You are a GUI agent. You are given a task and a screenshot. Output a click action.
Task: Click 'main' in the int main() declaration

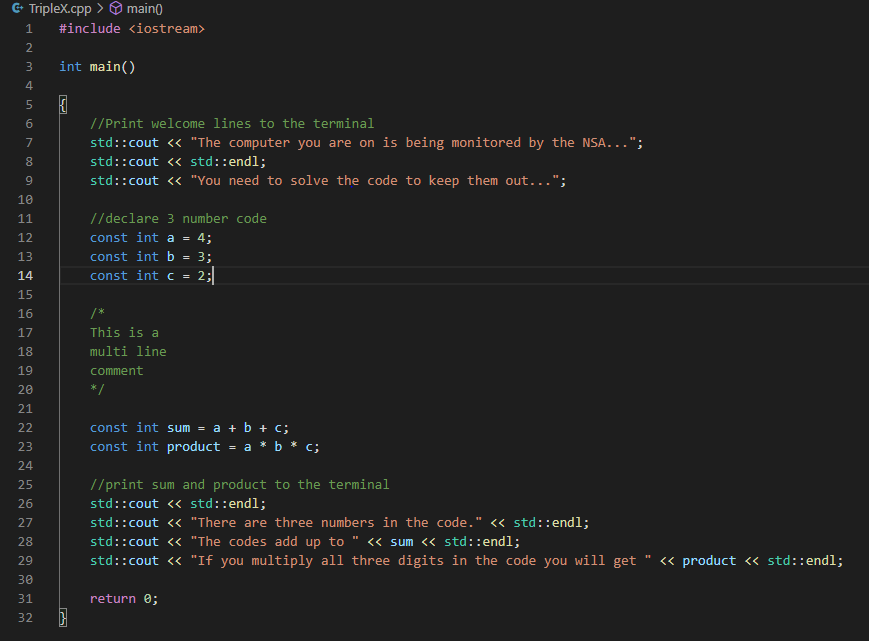coord(105,66)
